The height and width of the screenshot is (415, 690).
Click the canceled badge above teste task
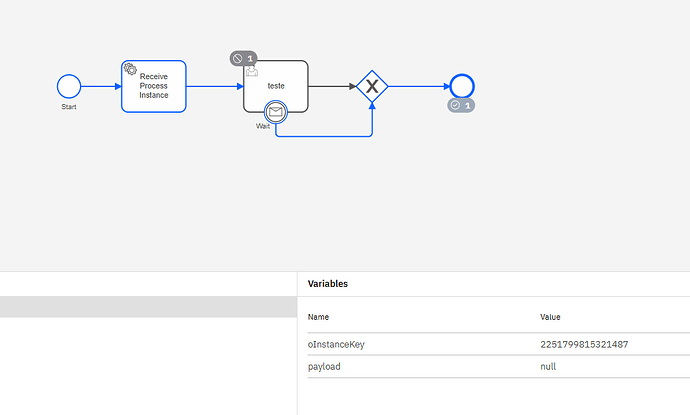point(243,59)
